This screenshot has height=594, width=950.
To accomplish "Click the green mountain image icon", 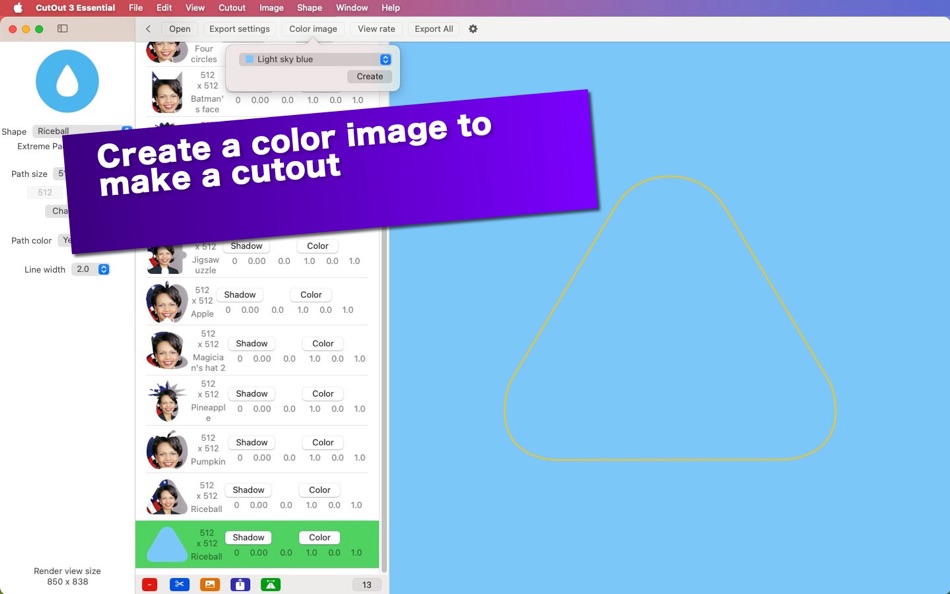I will click(x=270, y=584).
